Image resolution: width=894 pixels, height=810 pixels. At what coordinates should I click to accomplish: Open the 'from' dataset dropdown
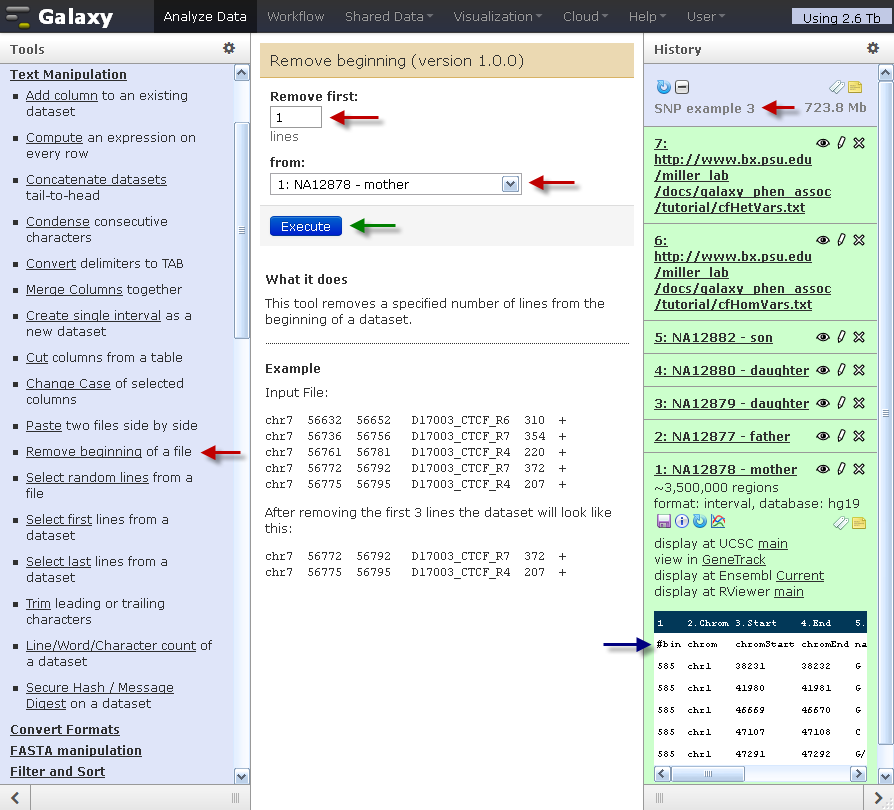[396, 184]
